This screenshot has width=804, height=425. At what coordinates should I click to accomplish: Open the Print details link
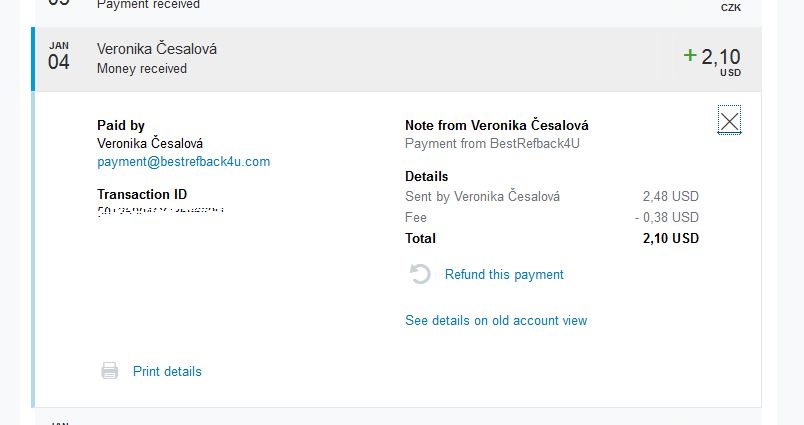(x=167, y=371)
